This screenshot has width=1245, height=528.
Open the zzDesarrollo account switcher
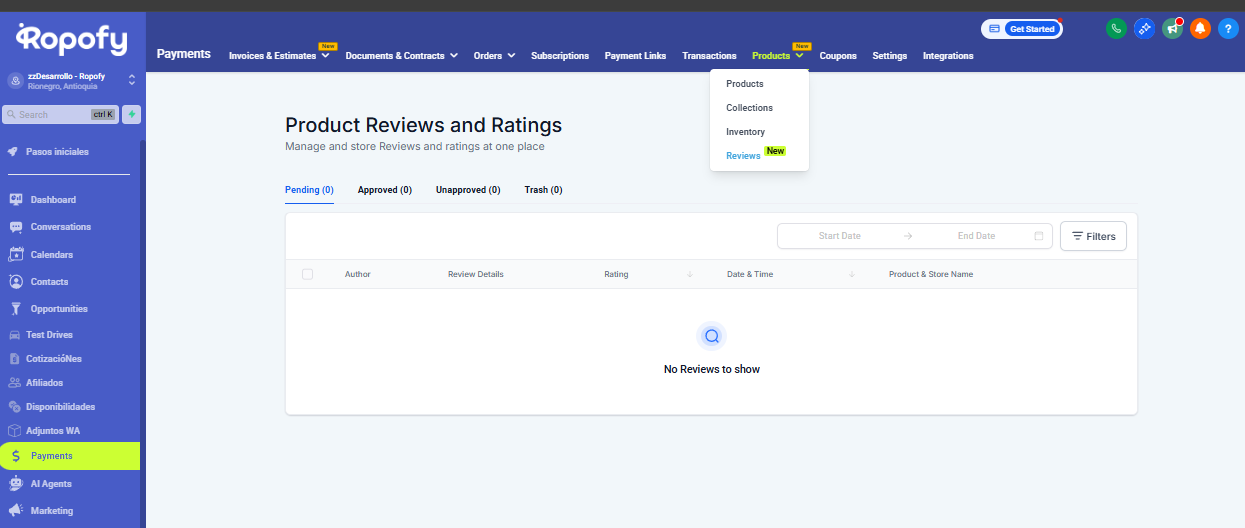pos(72,80)
